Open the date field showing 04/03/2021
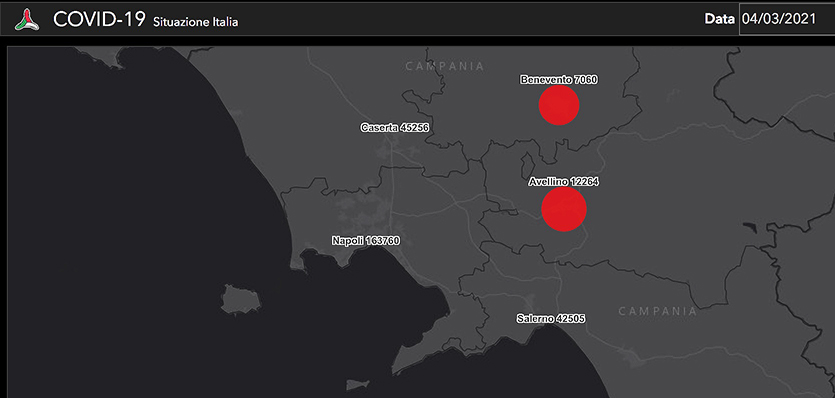Screen dimensions: 835x398 tap(787, 19)
